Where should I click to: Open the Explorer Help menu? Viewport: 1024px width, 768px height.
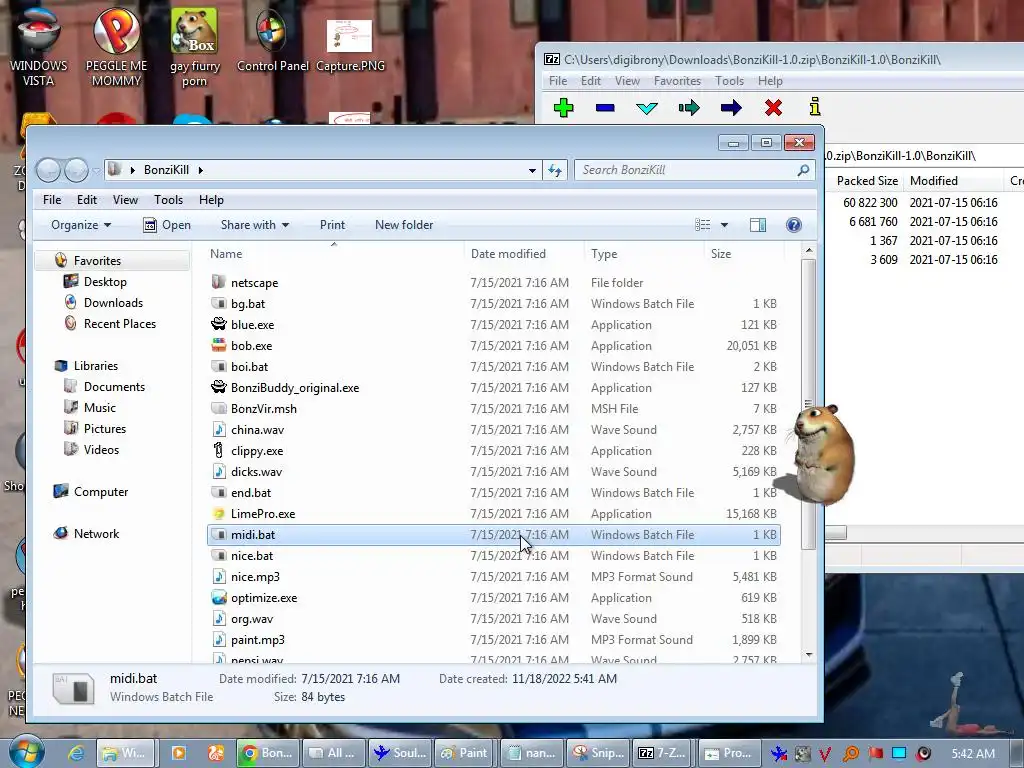click(x=212, y=200)
